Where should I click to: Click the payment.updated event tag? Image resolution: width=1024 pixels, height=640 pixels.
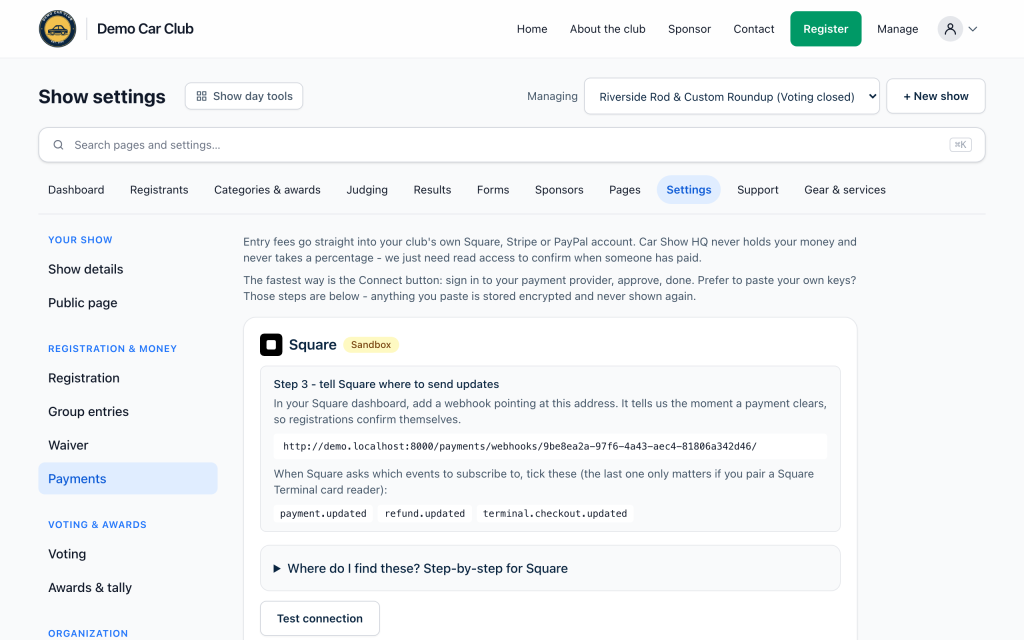[323, 513]
